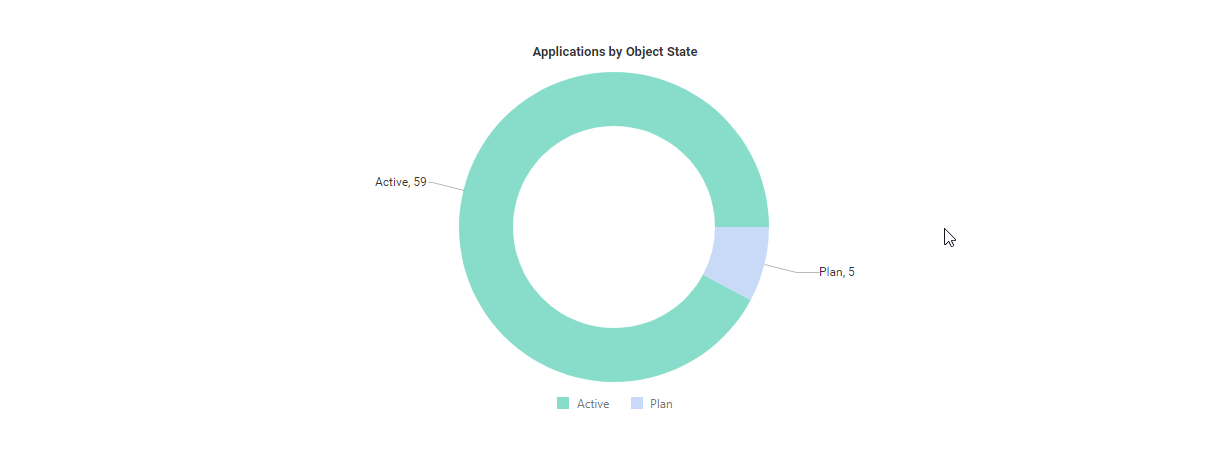Click the number 59 in the Active label
The image size is (1228, 458).
[420, 182]
